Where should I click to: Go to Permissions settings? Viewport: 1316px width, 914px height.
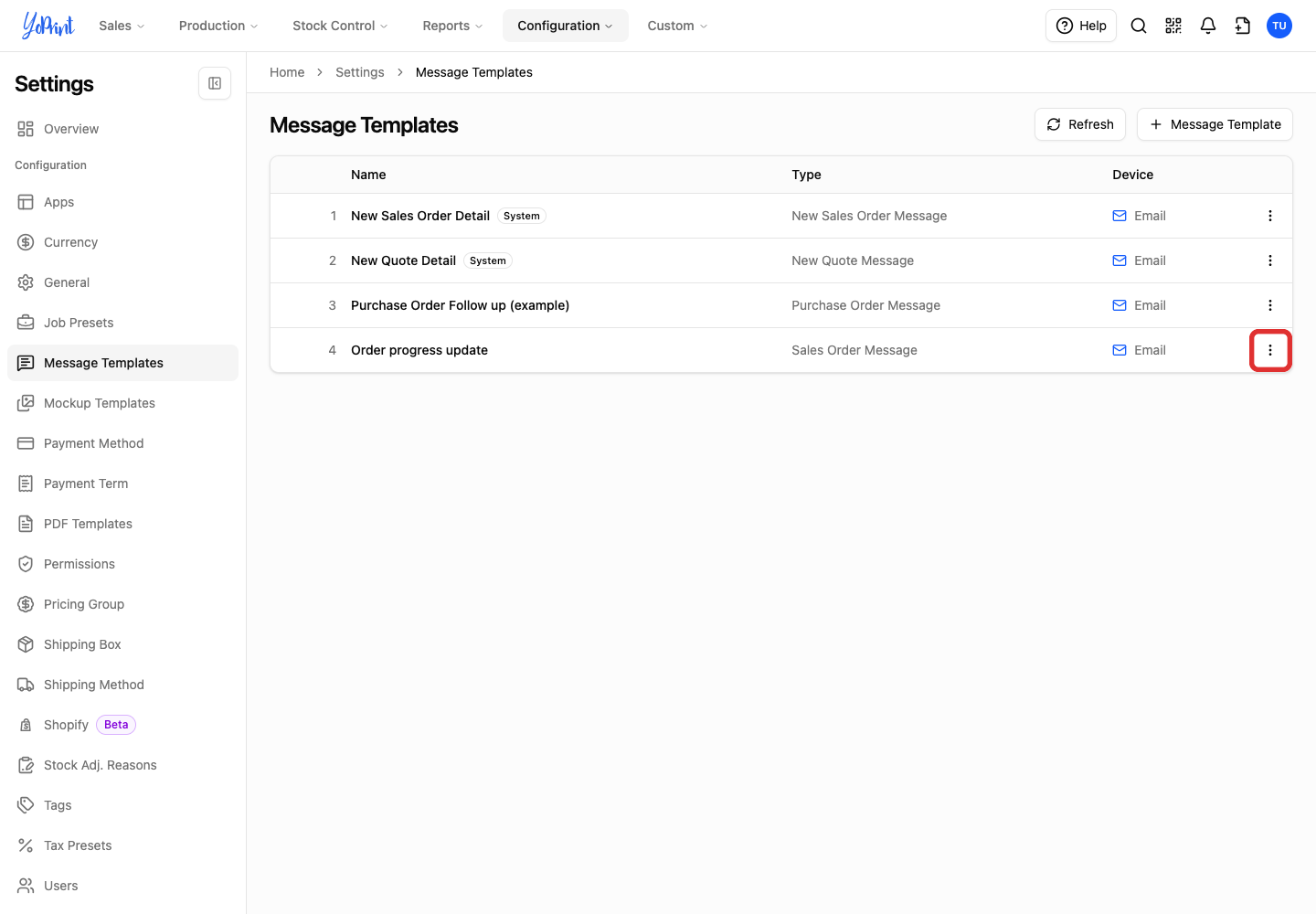coord(122,564)
